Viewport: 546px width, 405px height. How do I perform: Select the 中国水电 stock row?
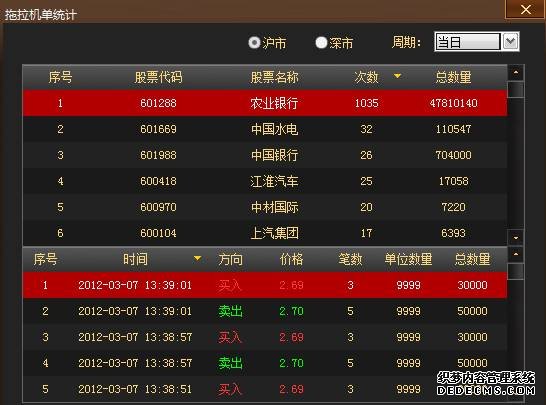click(x=265, y=129)
